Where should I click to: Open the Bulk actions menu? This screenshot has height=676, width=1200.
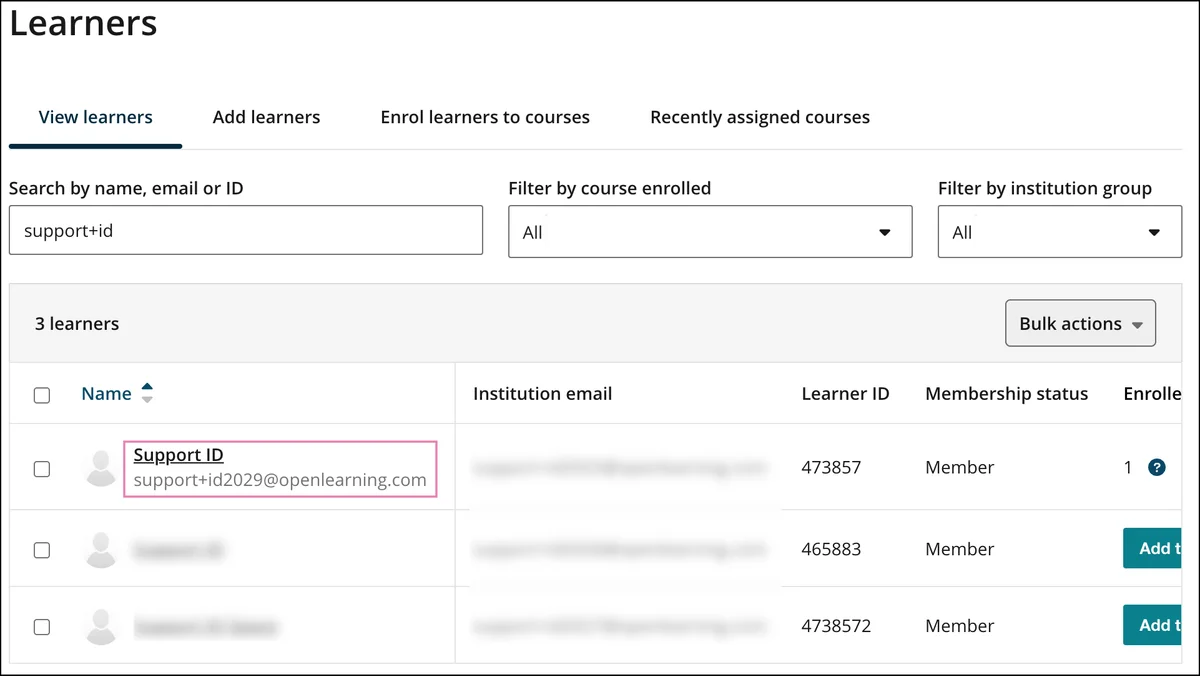(x=1080, y=324)
